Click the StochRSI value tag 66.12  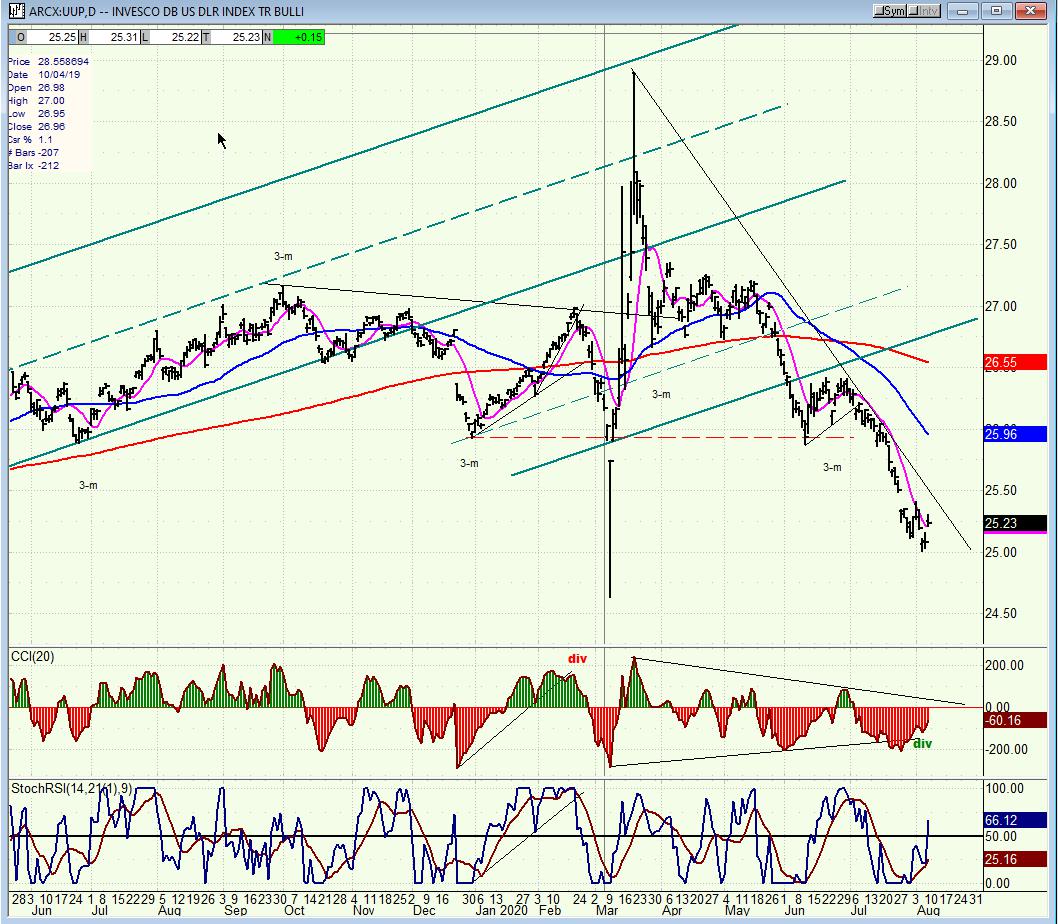coord(1015,820)
